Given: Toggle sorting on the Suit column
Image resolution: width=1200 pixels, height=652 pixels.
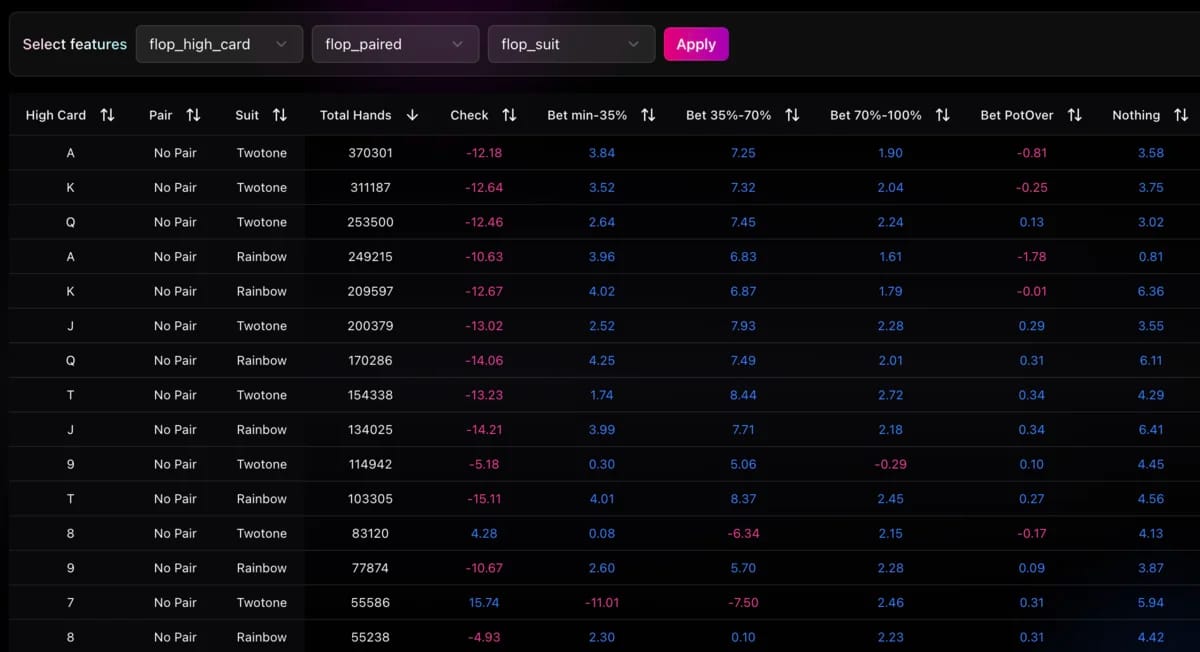Looking at the screenshot, I should coord(280,115).
